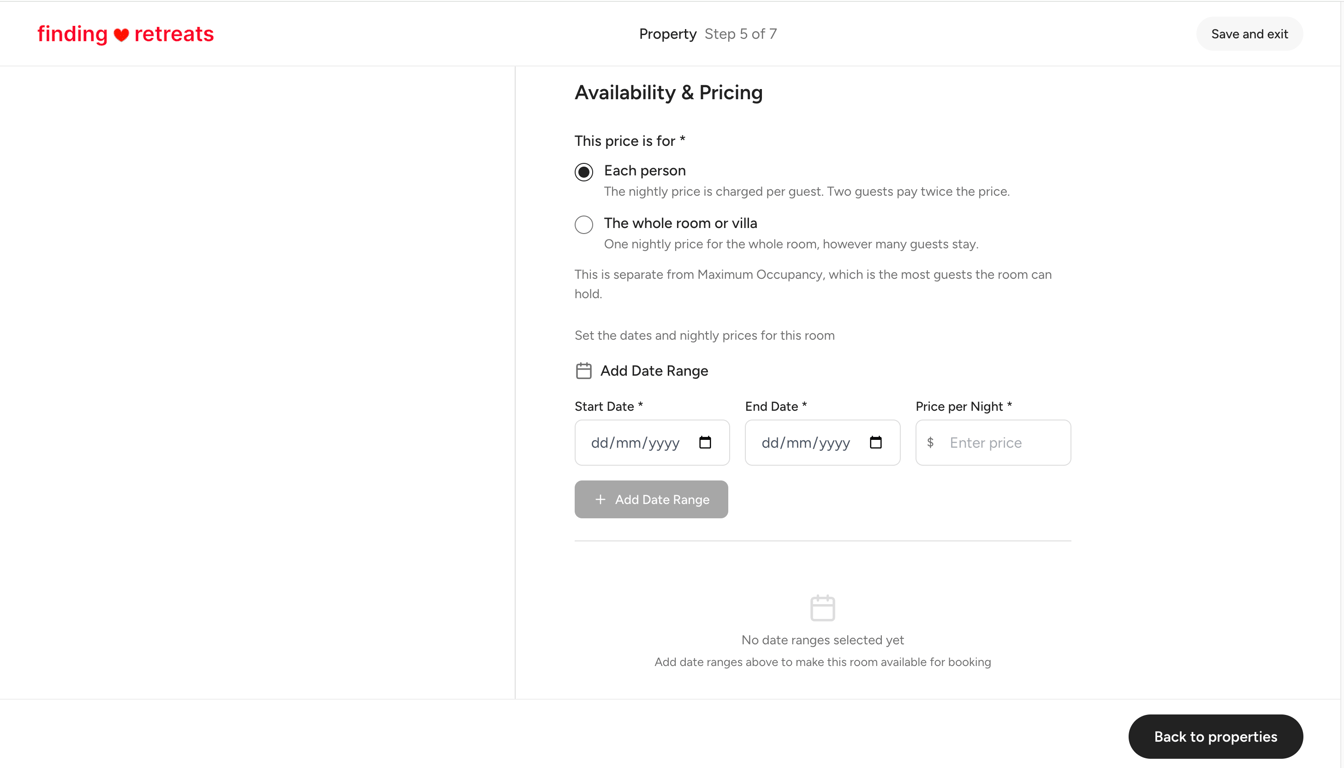1344x768 pixels.
Task: Focus the Price per Night input
Action: [x=993, y=442]
